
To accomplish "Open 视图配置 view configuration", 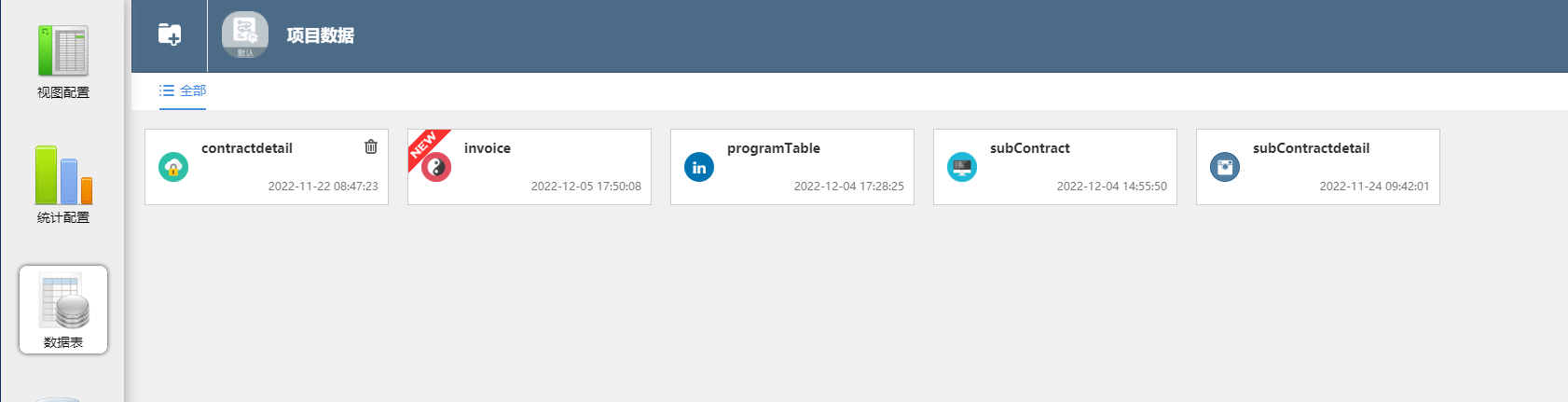I will click(63, 62).
